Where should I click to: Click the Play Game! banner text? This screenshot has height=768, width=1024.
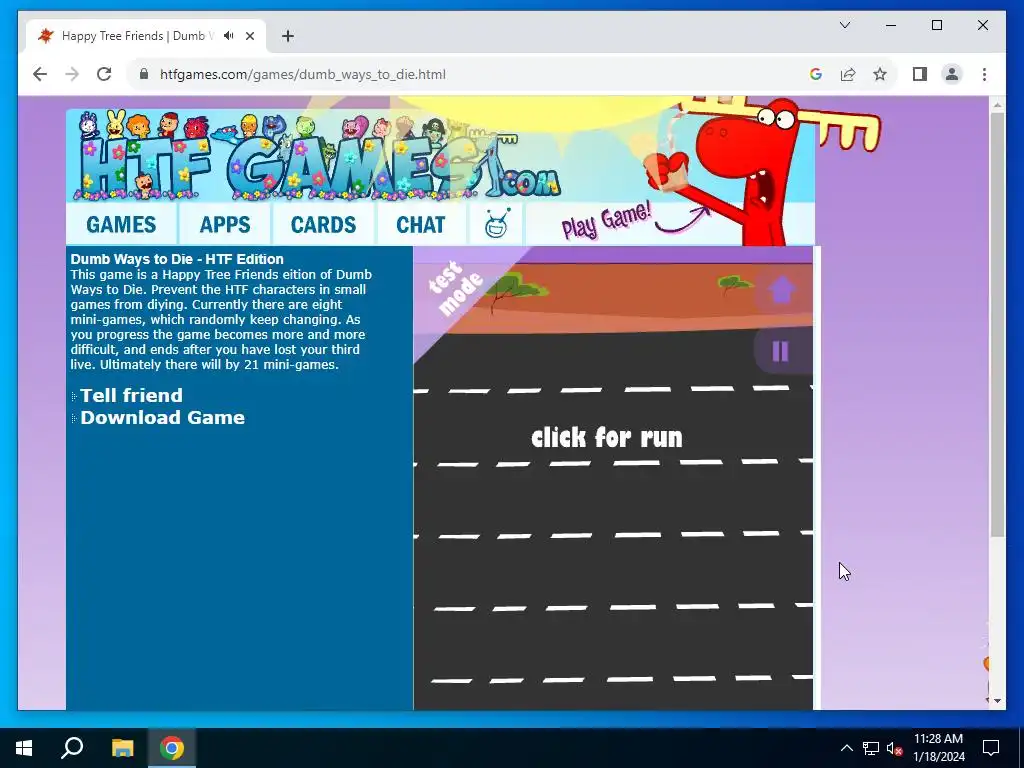606,221
